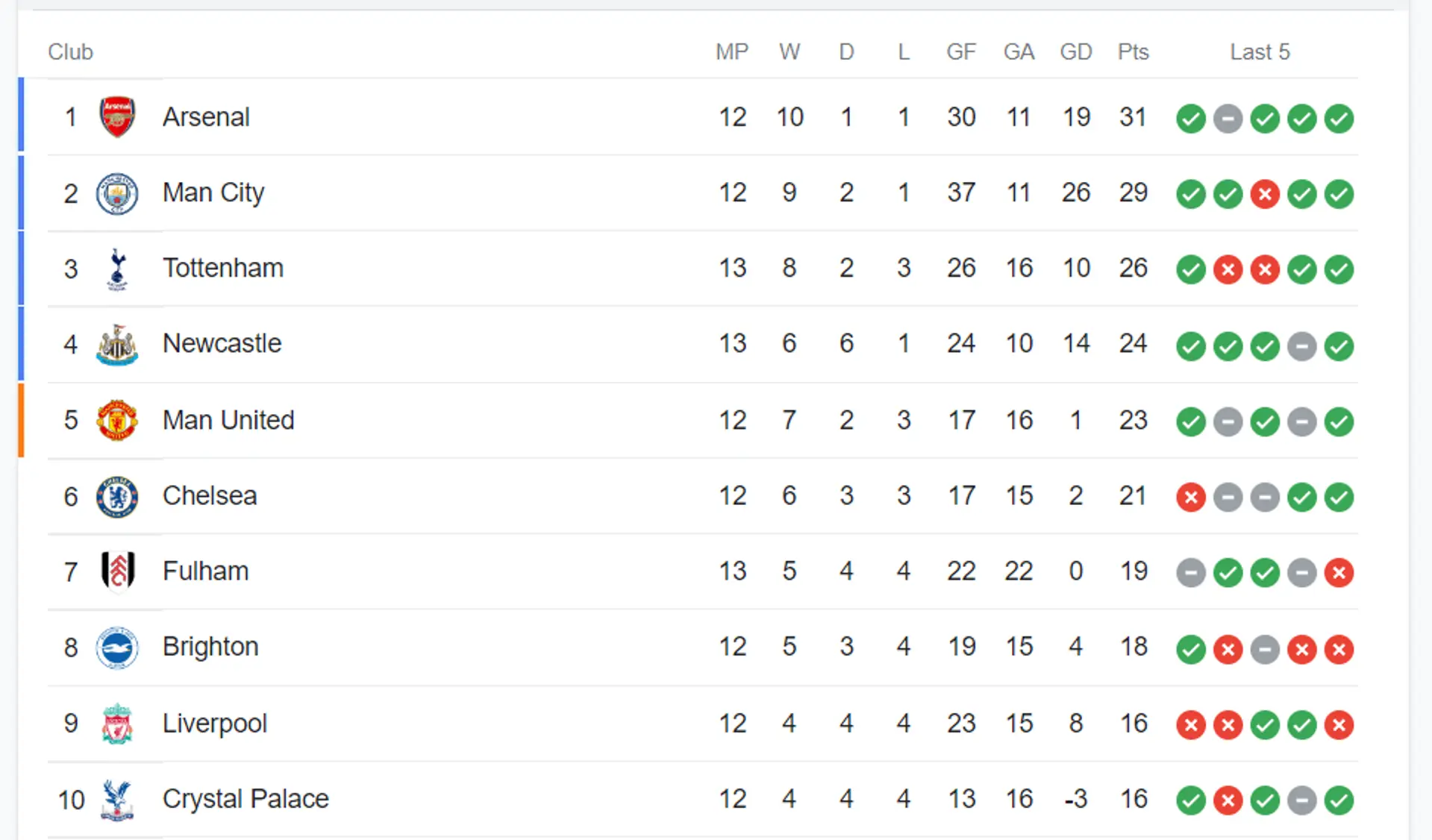Click the GD column header
1432x840 pixels.
tap(1076, 51)
